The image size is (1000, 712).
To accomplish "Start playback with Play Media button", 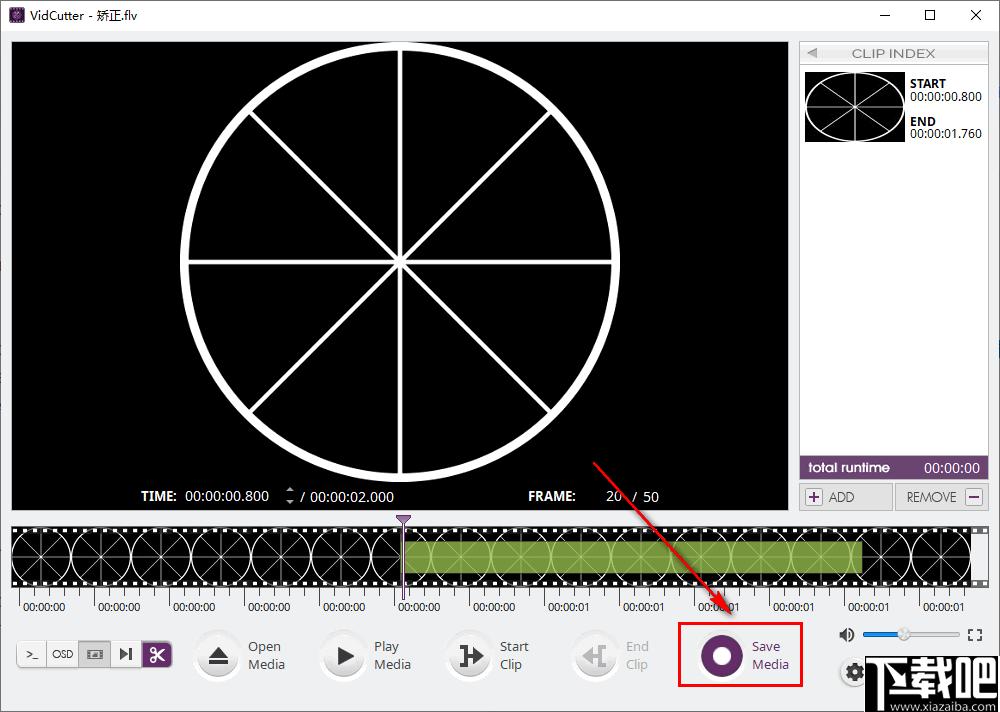I will click(x=345, y=655).
